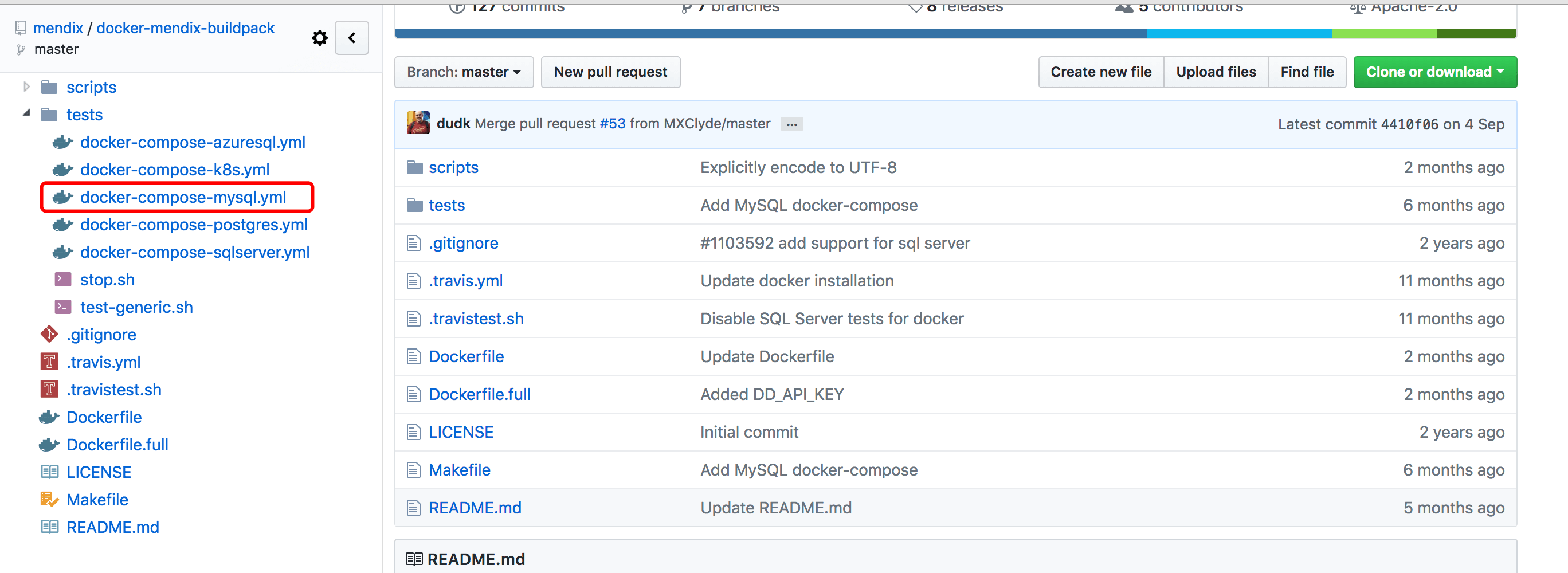Click New pull request button
1568x573 pixels.
[610, 72]
